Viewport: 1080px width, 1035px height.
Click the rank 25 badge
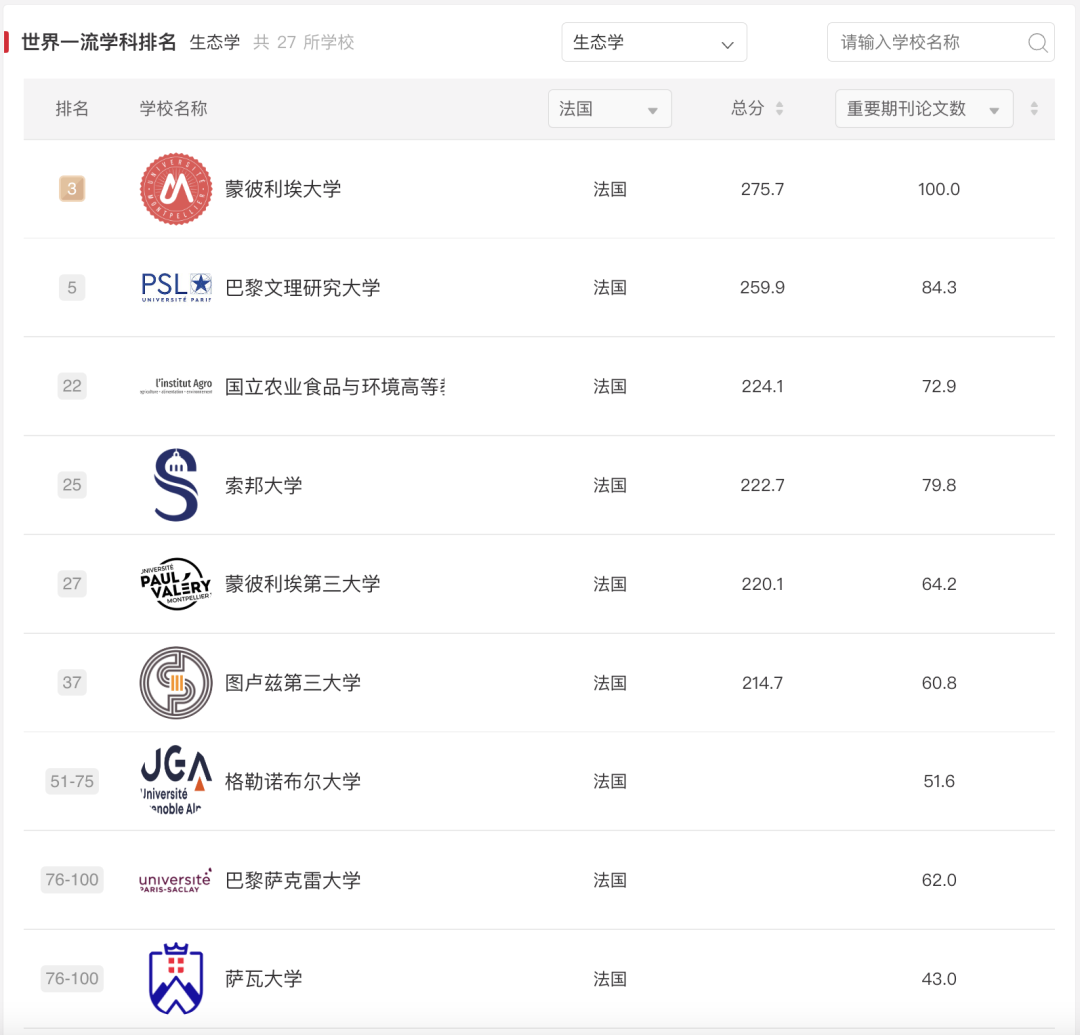click(x=72, y=485)
